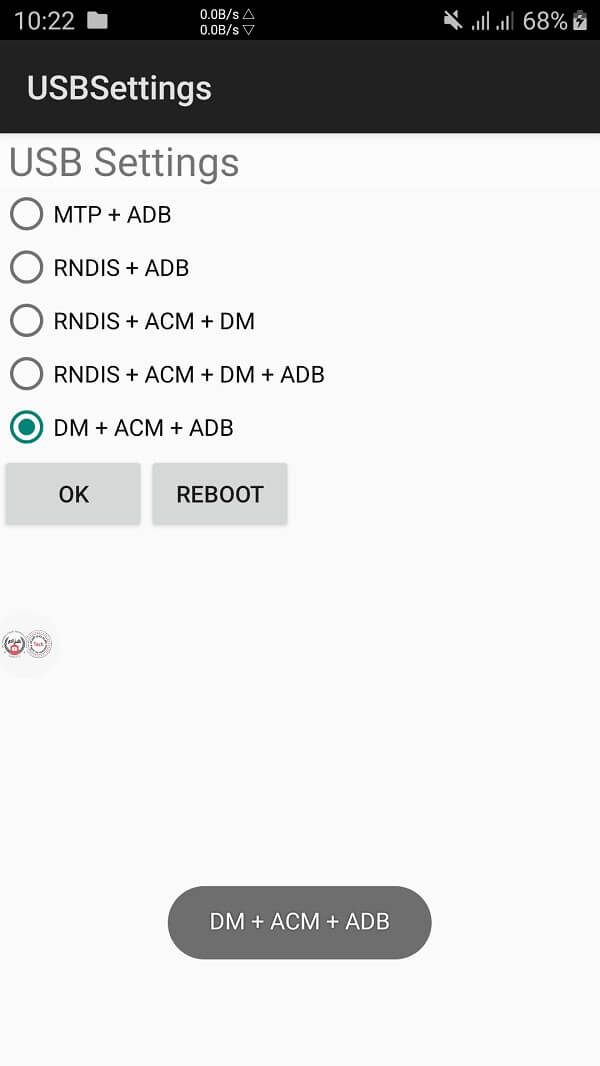Tap the 68% battery percentage text

545,20
